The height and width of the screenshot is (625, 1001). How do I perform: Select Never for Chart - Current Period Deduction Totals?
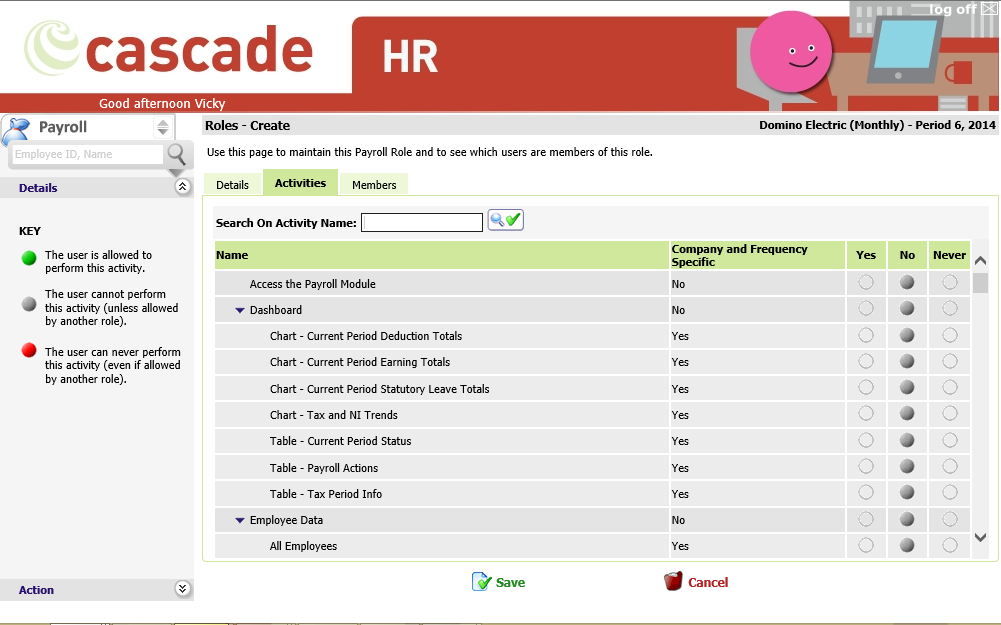tap(949, 335)
